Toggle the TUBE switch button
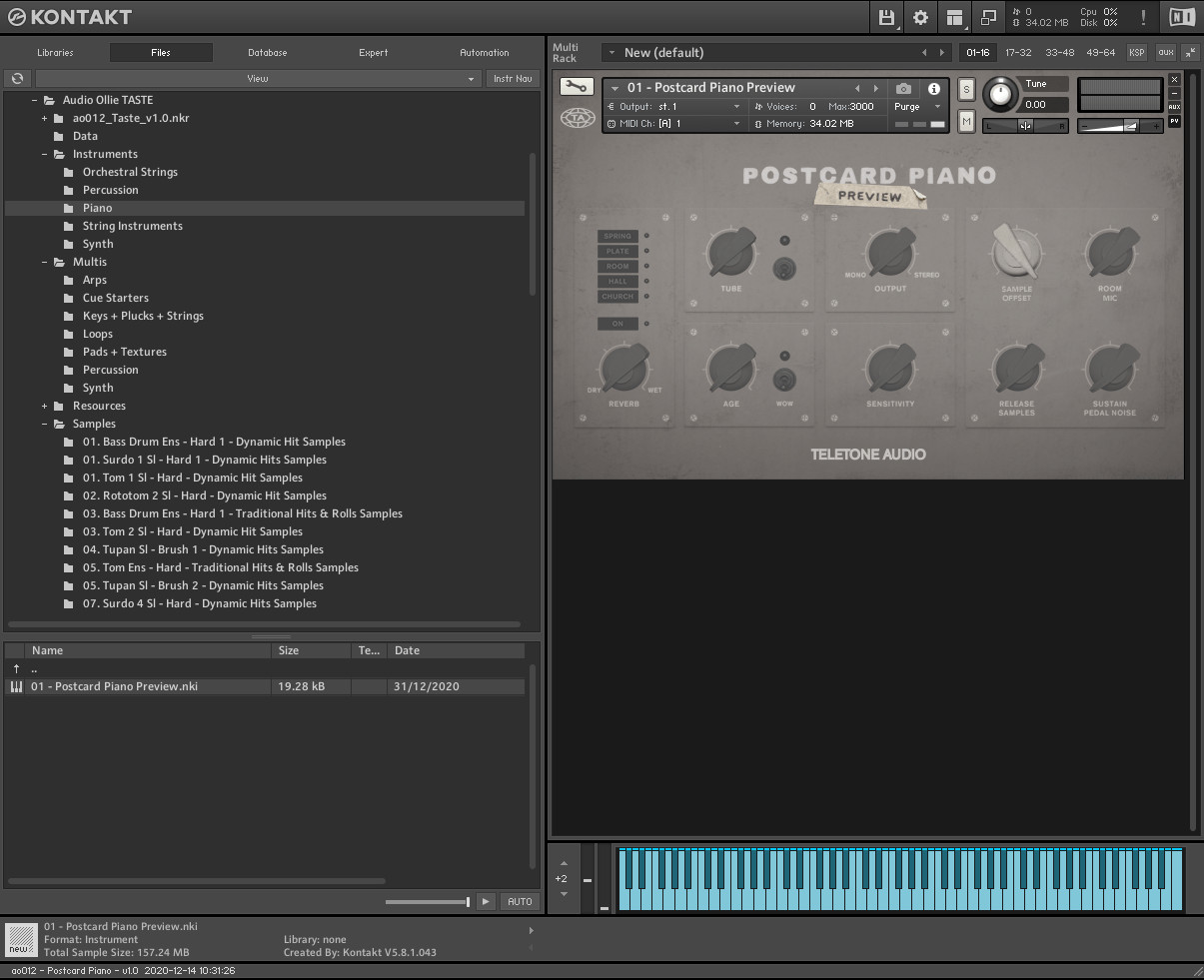Image resolution: width=1204 pixels, height=980 pixels. (784, 269)
